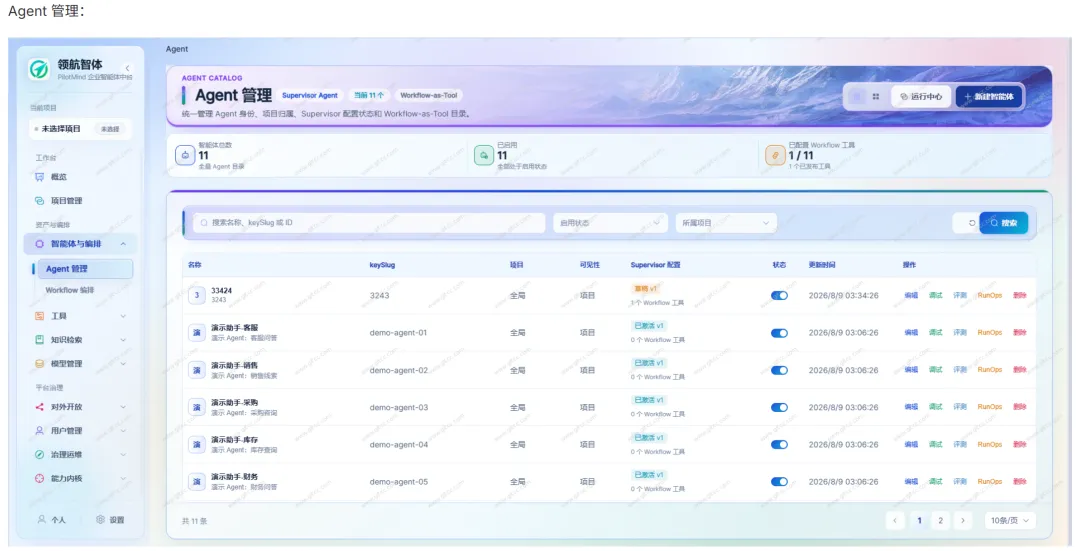Click the reset refresh icon
The image size is (1080, 551).
pyautogui.click(x=971, y=223)
